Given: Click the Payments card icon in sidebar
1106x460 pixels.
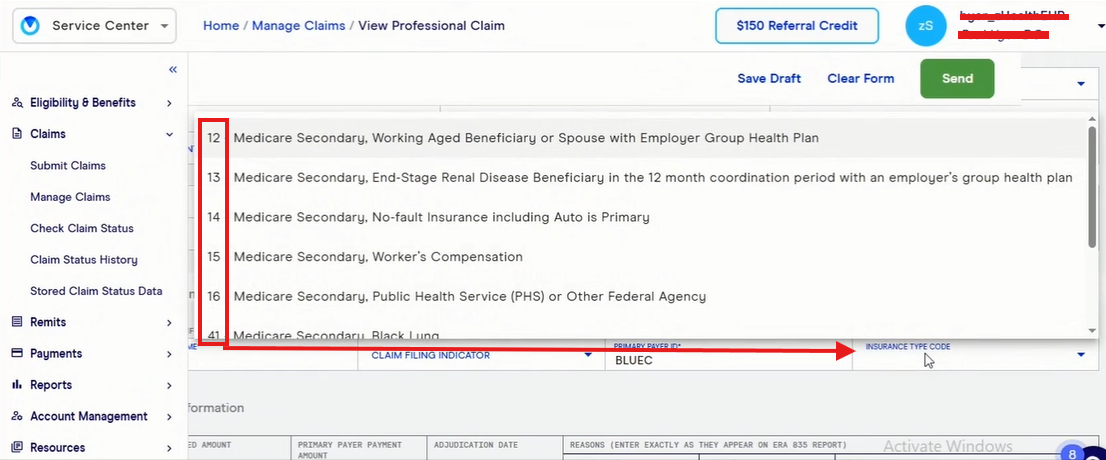Looking at the screenshot, I should pos(17,353).
